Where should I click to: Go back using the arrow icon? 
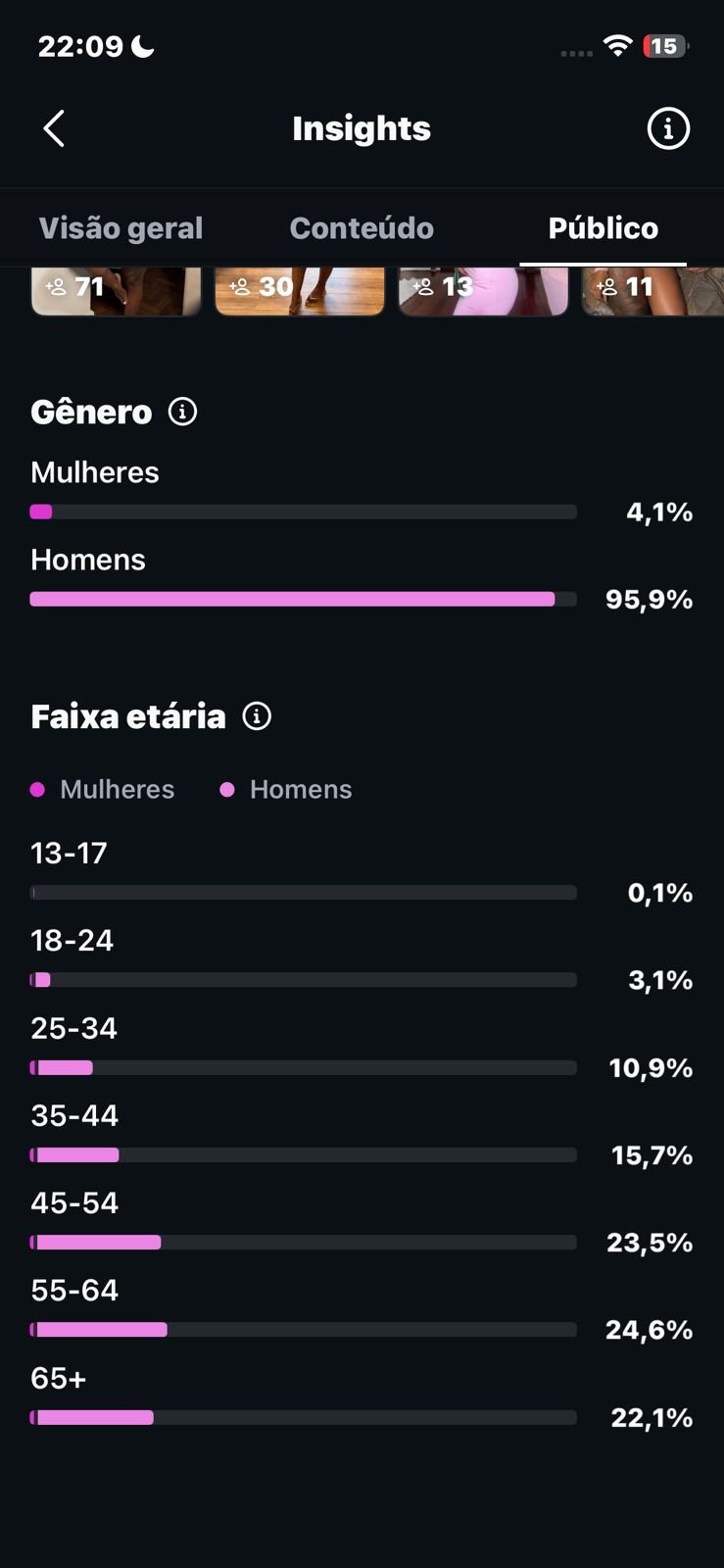click(54, 128)
